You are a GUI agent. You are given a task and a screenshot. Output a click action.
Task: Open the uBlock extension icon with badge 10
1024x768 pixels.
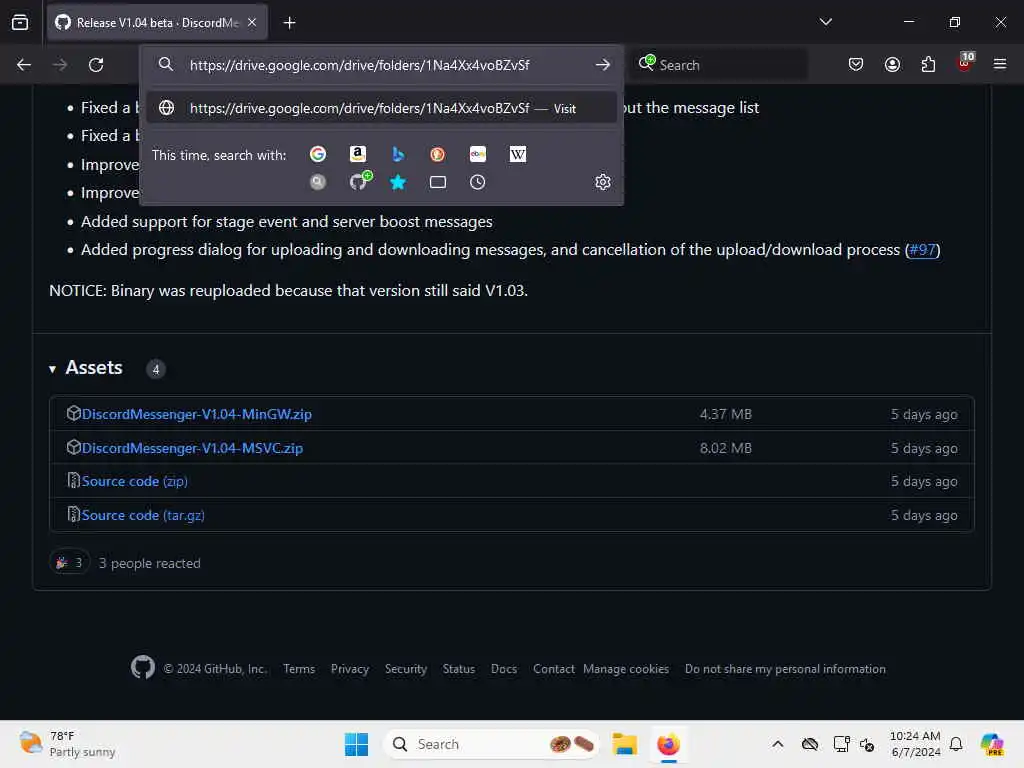click(x=965, y=63)
